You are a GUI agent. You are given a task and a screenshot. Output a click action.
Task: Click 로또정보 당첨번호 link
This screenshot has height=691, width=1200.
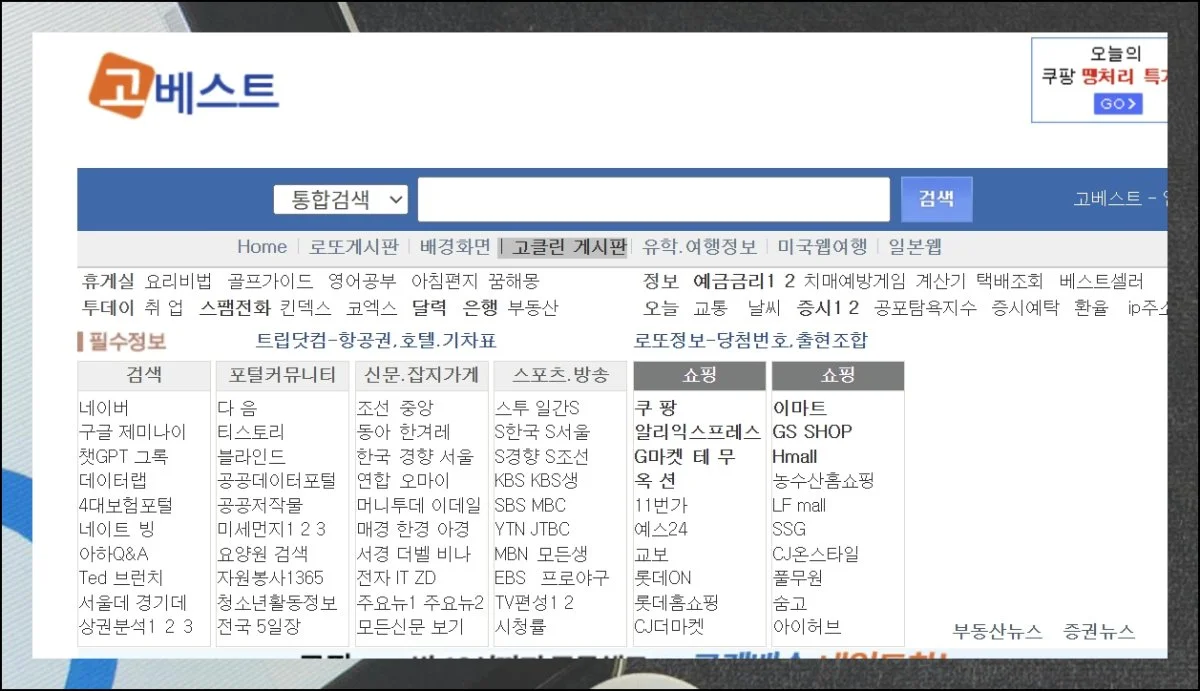coord(751,341)
